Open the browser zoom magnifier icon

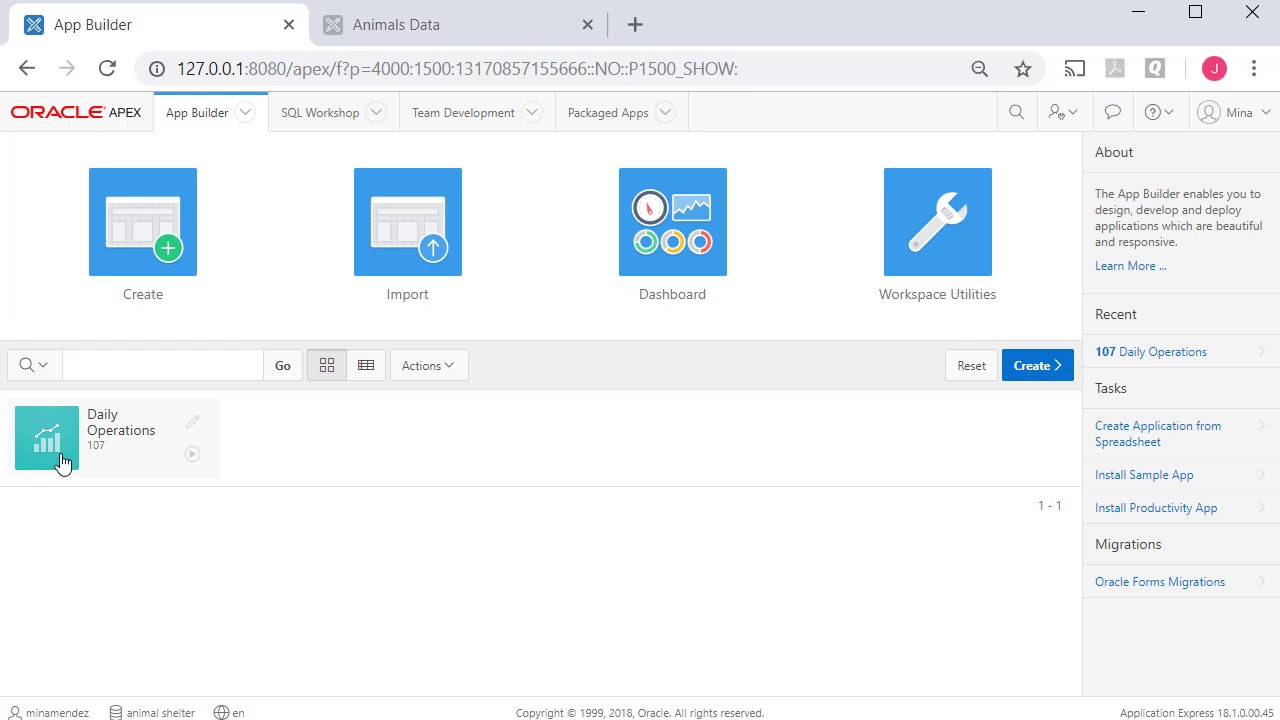[x=980, y=68]
